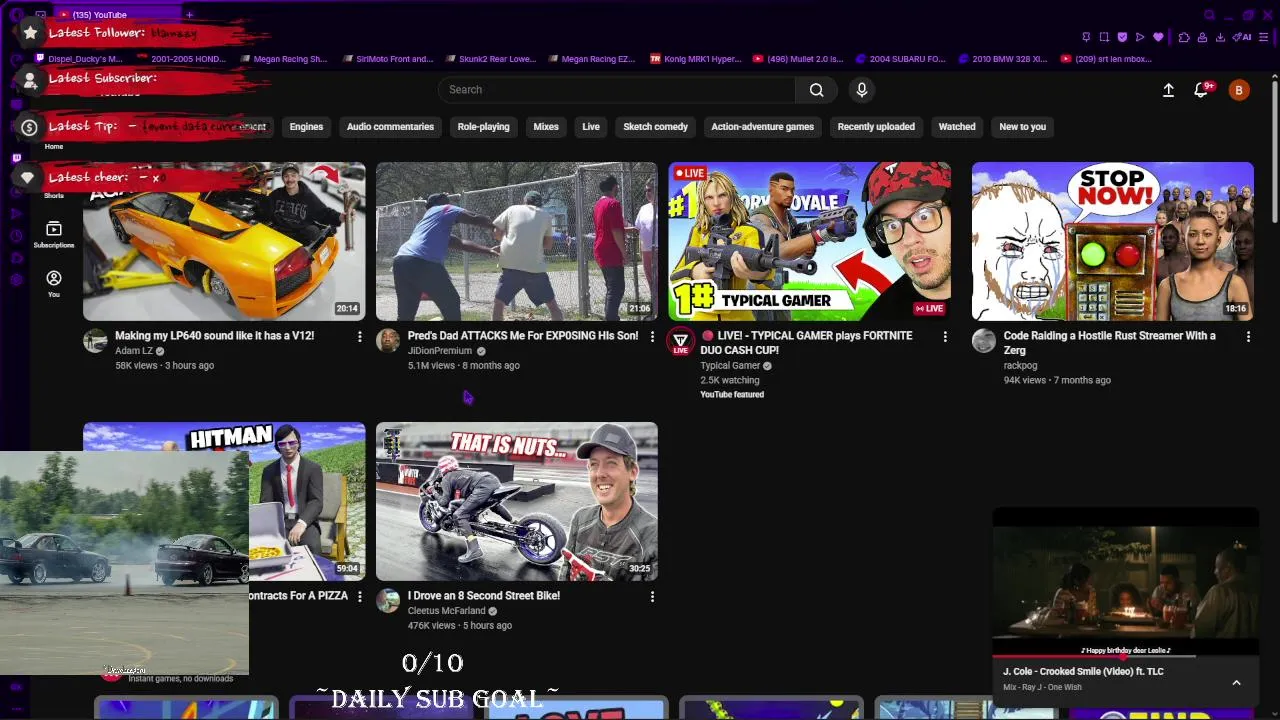Image resolution: width=1280 pixels, height=720 pixels.
Task: Open the browser extensions puzzle icon
Action: point(1184,37)
